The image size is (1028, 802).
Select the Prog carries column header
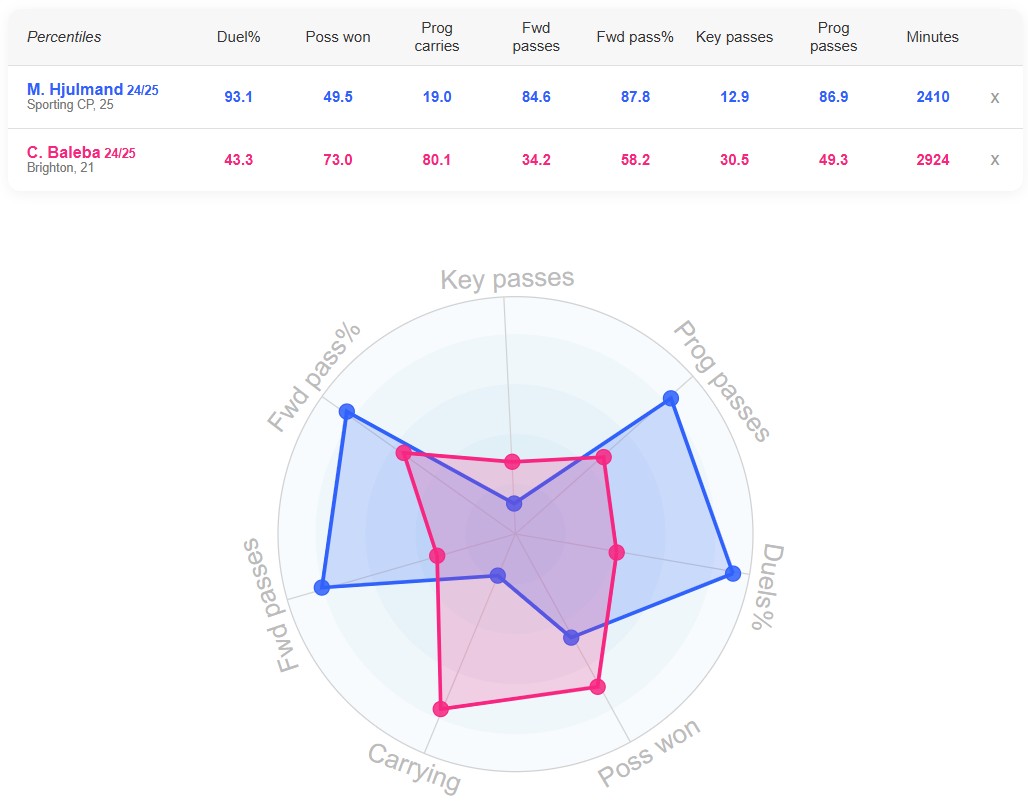point(437,37)
